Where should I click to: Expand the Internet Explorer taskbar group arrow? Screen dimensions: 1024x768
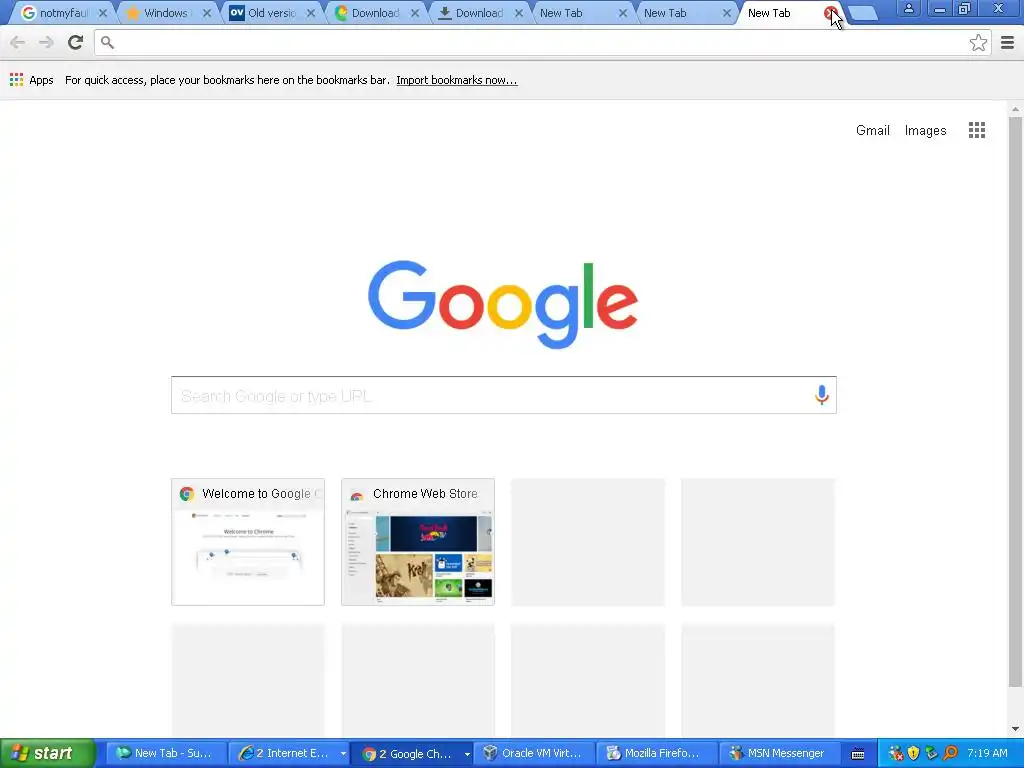[344, 754]
